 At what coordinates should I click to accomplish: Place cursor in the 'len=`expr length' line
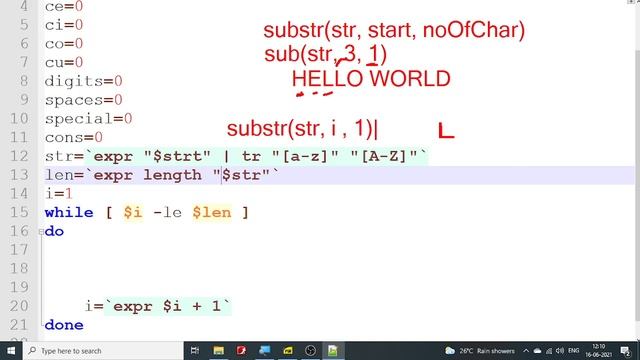point(162,175)
